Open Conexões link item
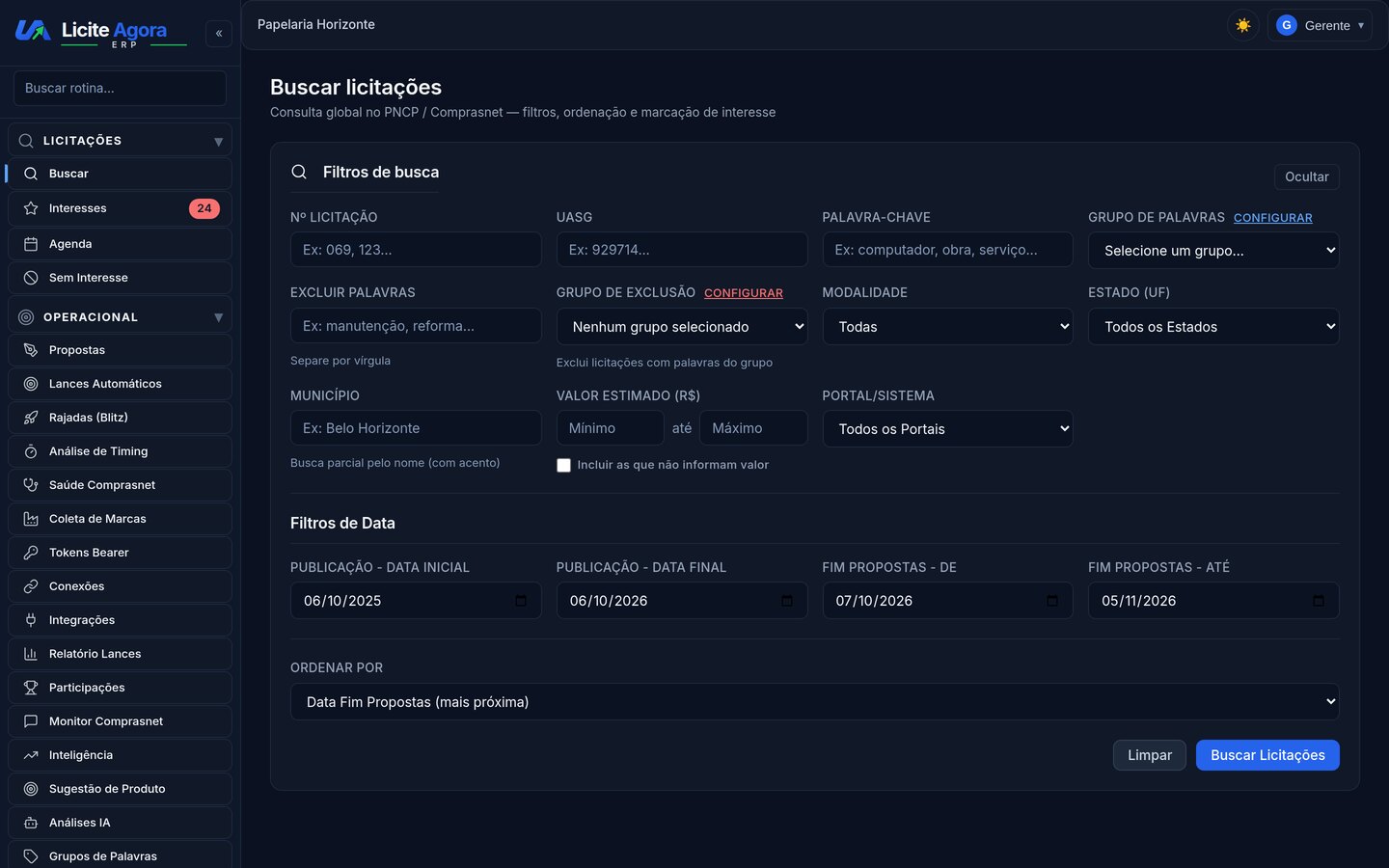Viewport: 1389px width, 868px height. click(x=120, y=586)
